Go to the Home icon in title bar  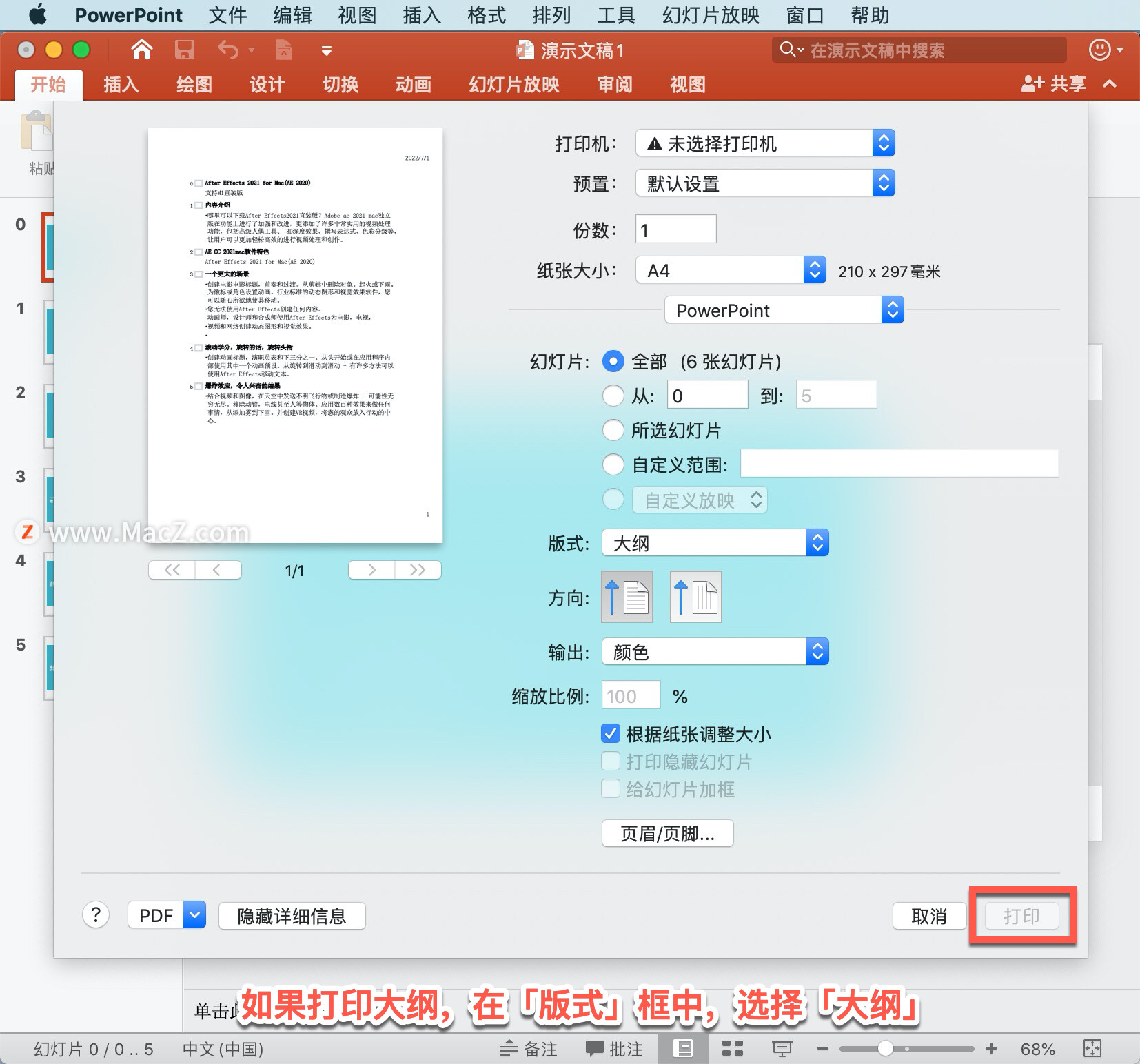(142, 50)
